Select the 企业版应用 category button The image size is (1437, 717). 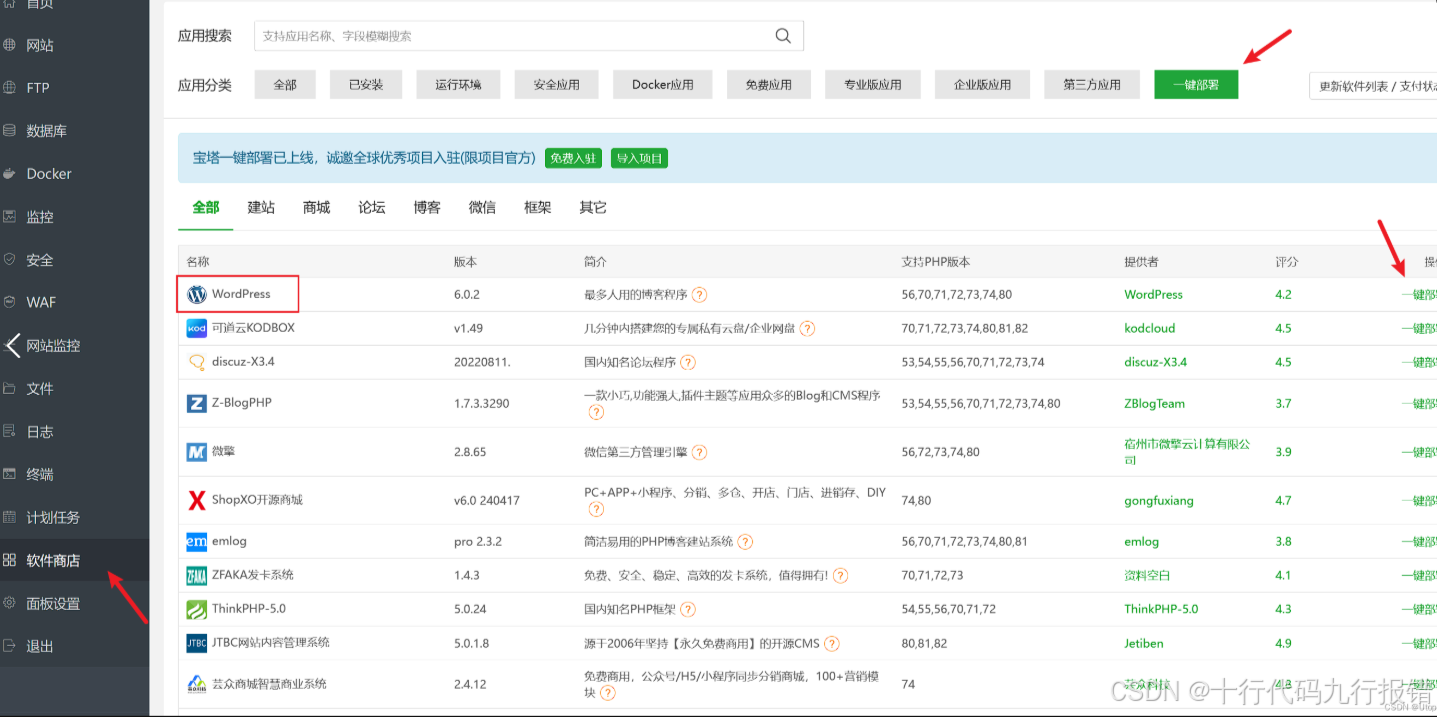[982, 85]
